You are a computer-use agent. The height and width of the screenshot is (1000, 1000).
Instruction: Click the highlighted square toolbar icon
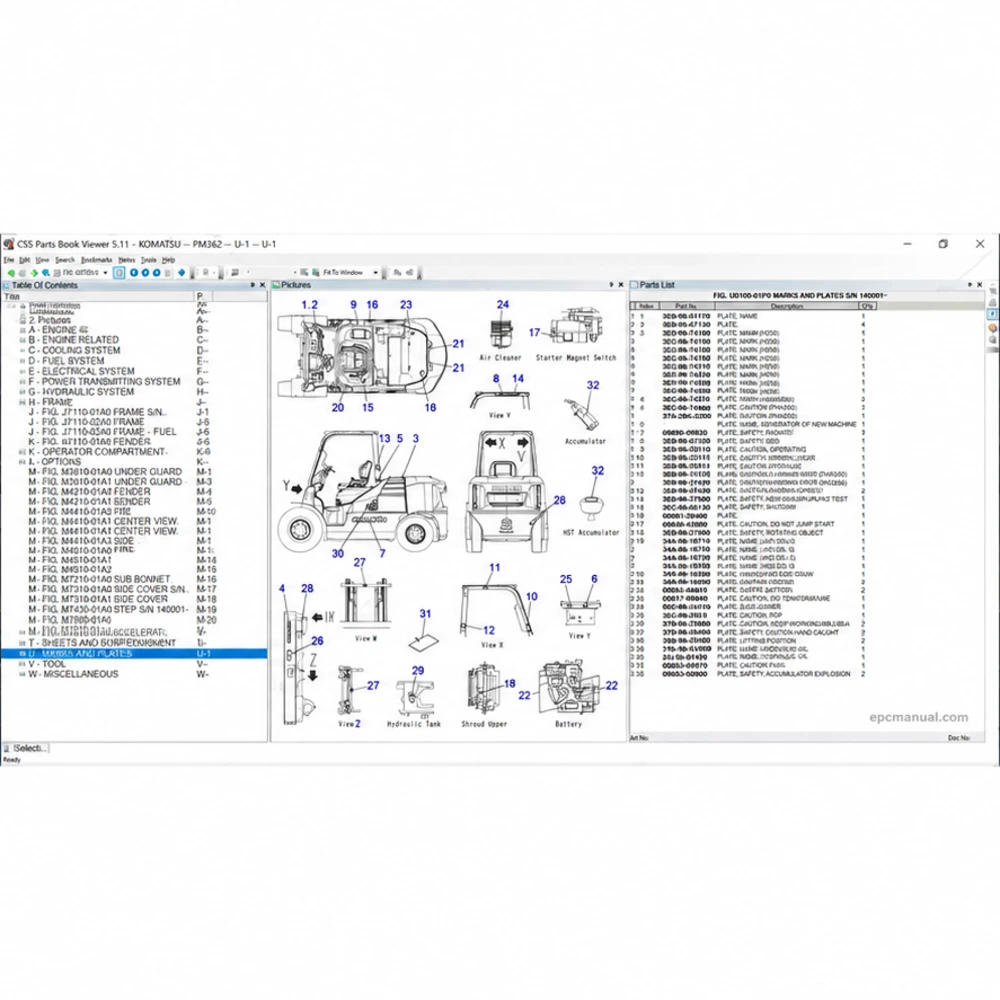[x=119, y=273]
